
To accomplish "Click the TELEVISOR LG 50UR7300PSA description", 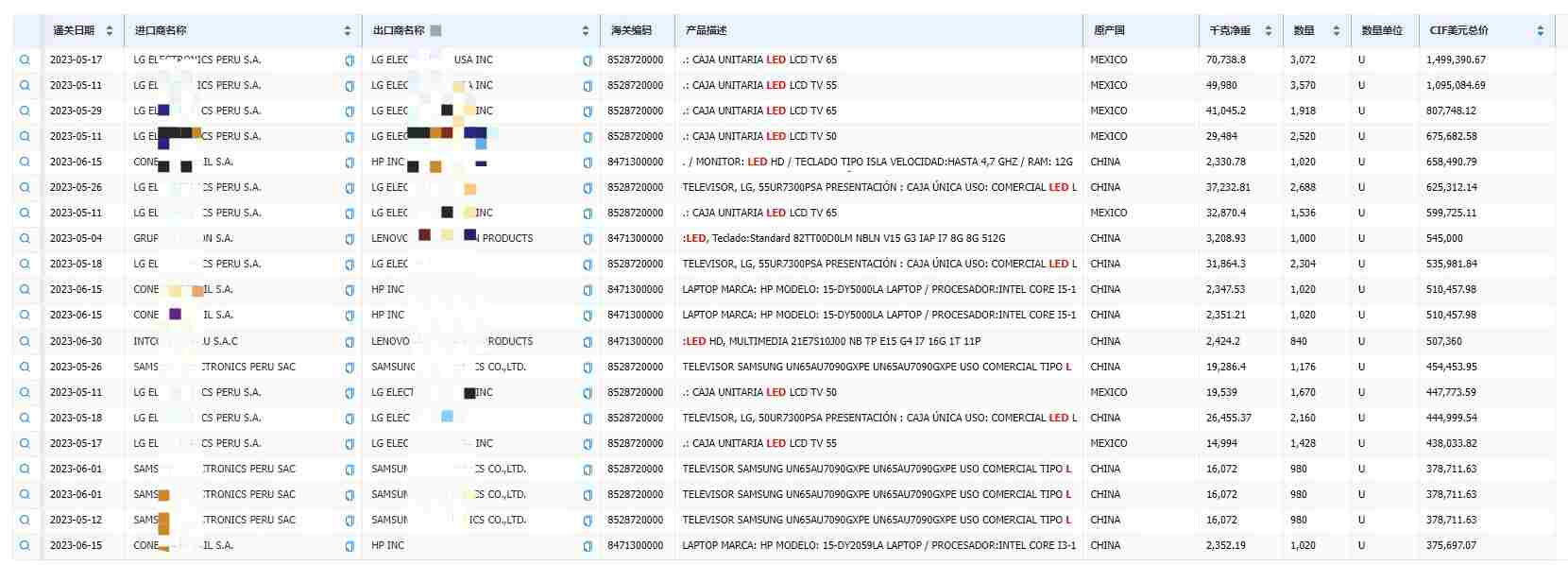I will pyautogui.click(x=879, y=418).
